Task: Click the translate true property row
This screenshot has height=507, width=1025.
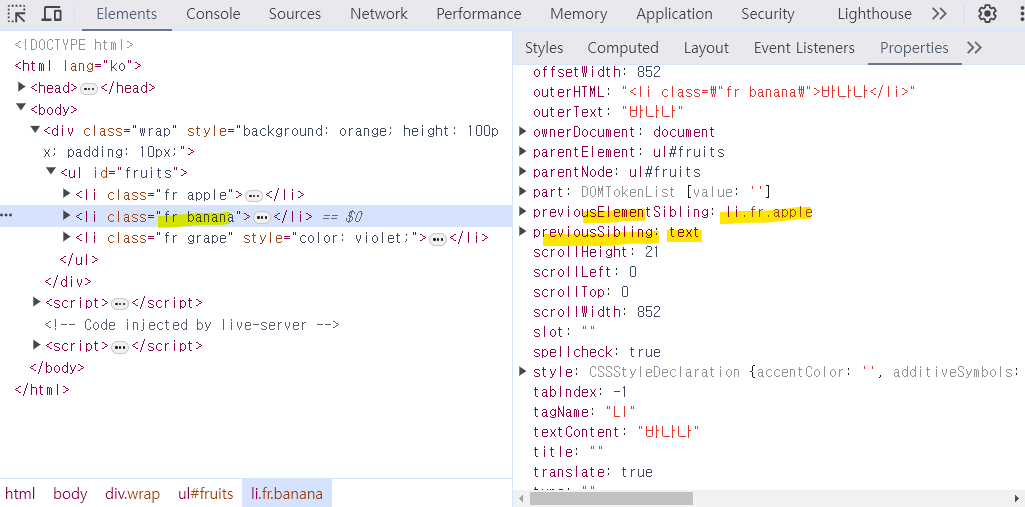Action: point(593,472)
